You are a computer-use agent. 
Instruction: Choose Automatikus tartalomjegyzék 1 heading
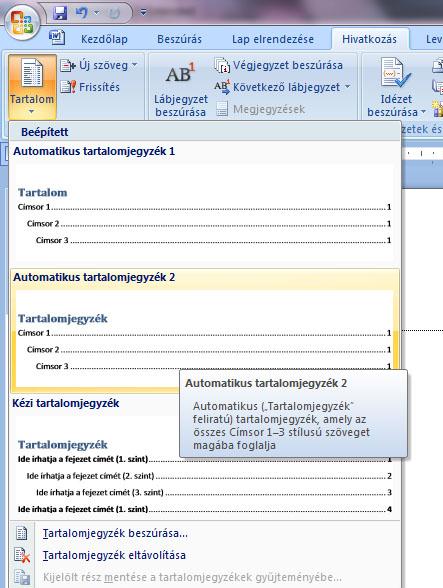[x=94, y=151]
